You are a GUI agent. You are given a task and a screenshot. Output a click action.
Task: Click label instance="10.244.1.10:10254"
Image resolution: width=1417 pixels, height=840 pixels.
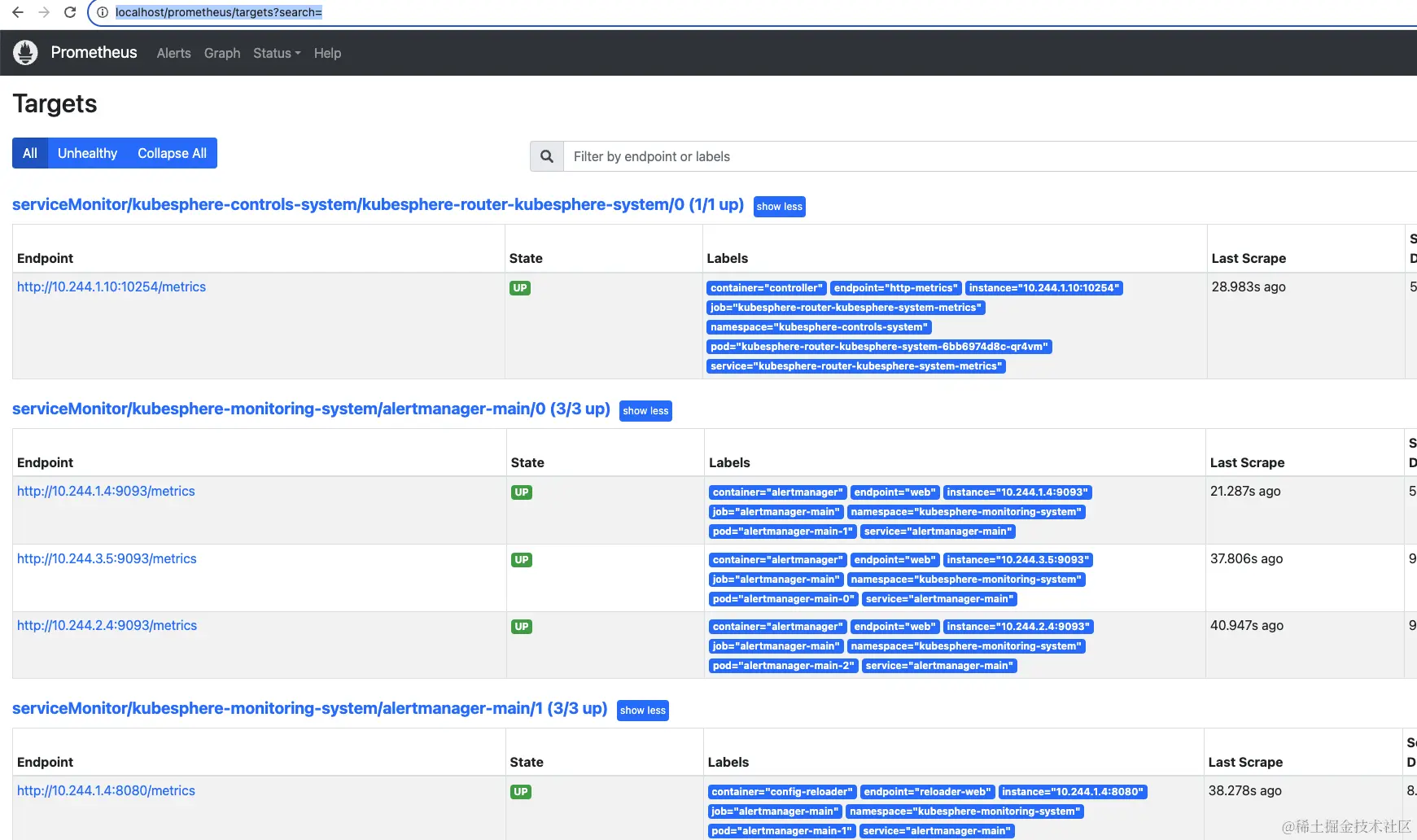coord(1044,288)
